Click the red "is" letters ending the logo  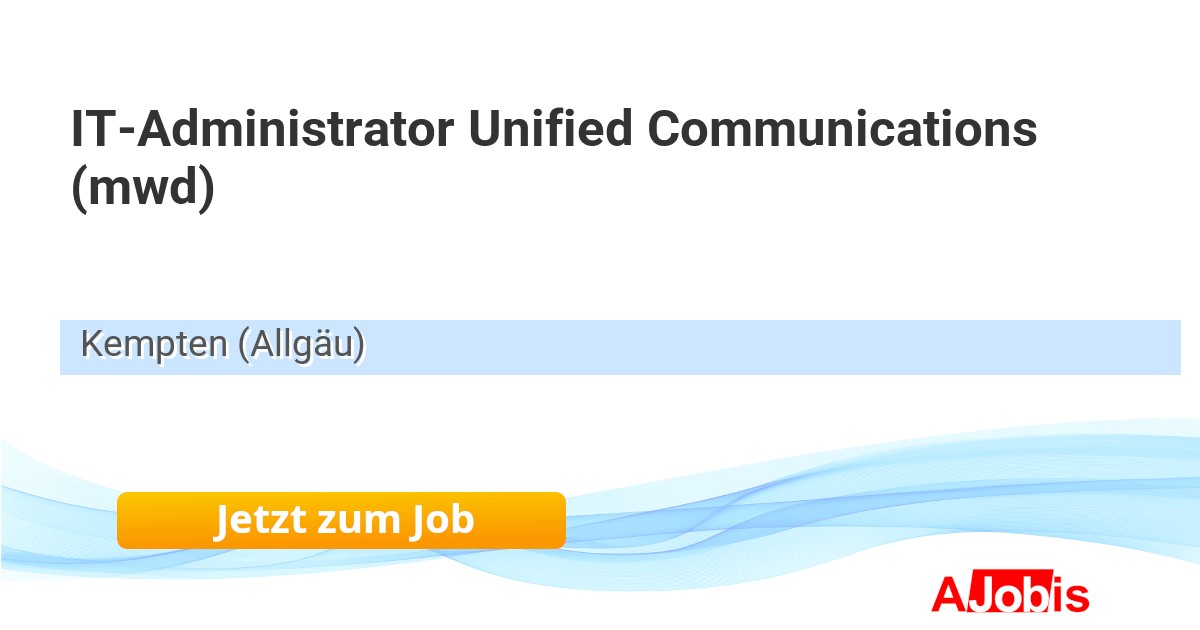coord(1074,595)
